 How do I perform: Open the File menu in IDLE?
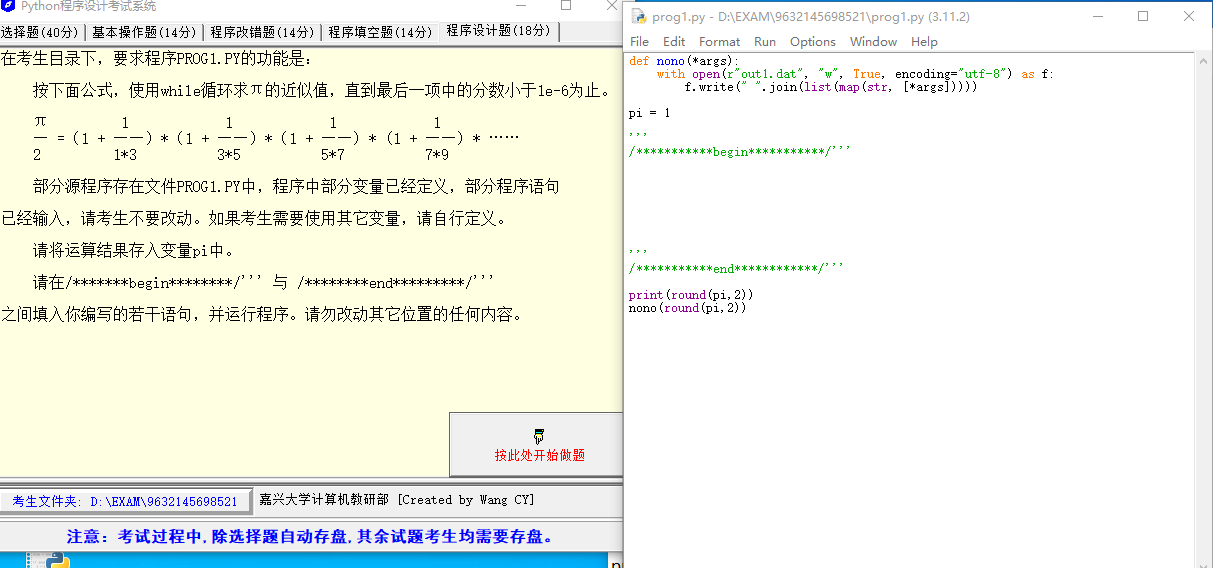639,41
